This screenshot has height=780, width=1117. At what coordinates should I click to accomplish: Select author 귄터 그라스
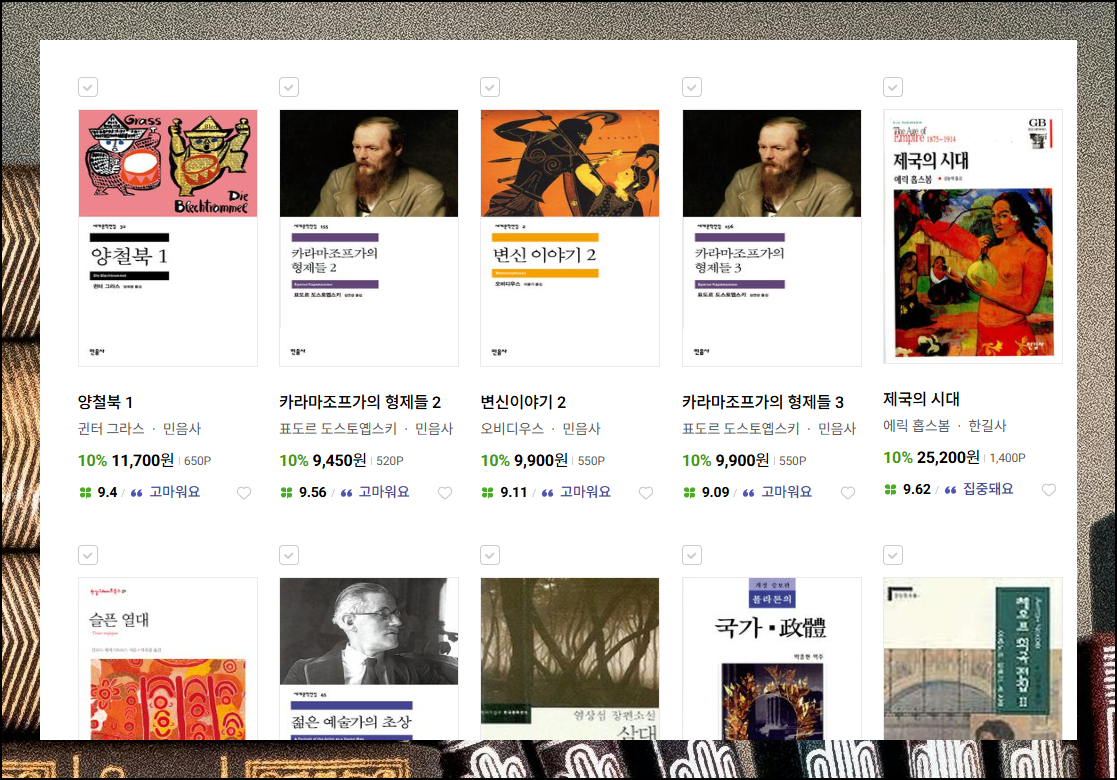[111, 429]
